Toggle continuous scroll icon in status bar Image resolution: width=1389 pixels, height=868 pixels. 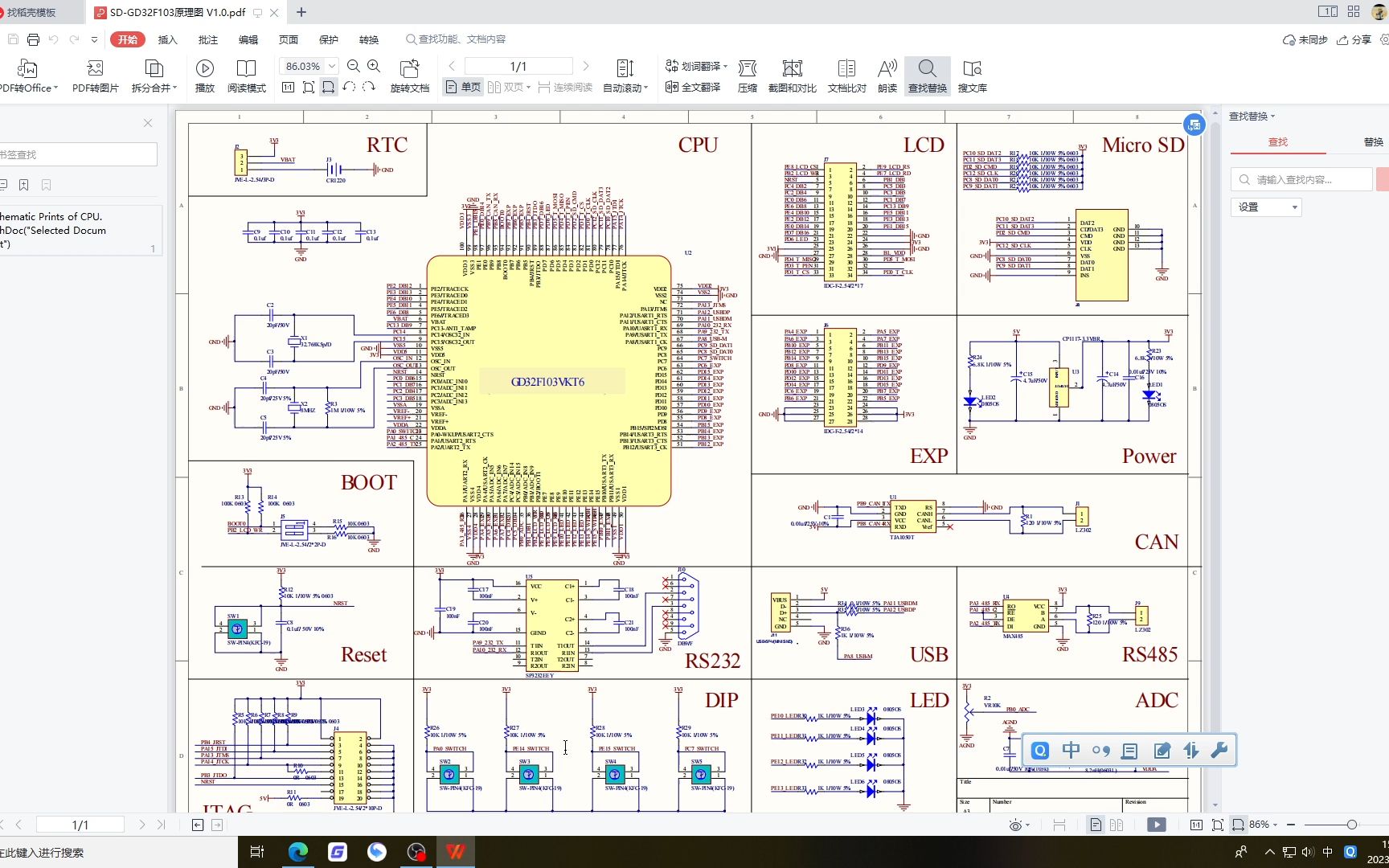click(1059, 825)
